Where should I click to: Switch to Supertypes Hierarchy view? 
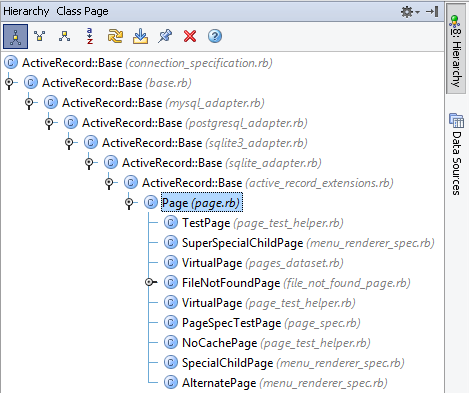pos(40,36)
